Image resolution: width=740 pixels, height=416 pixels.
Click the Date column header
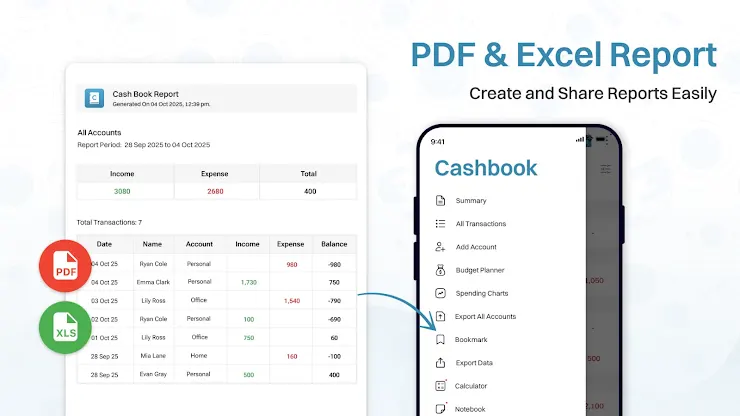pos(104,244)
